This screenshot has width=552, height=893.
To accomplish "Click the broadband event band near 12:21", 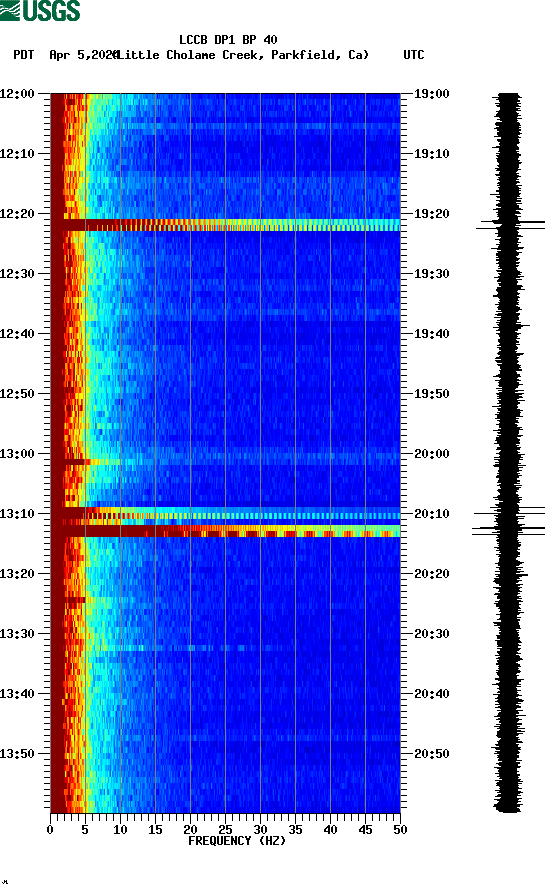I will [226, 225].
